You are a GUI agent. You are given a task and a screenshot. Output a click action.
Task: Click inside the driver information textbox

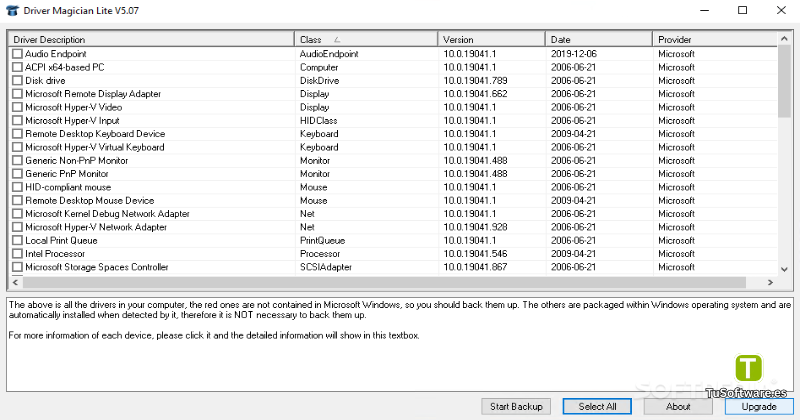[399, 344]
